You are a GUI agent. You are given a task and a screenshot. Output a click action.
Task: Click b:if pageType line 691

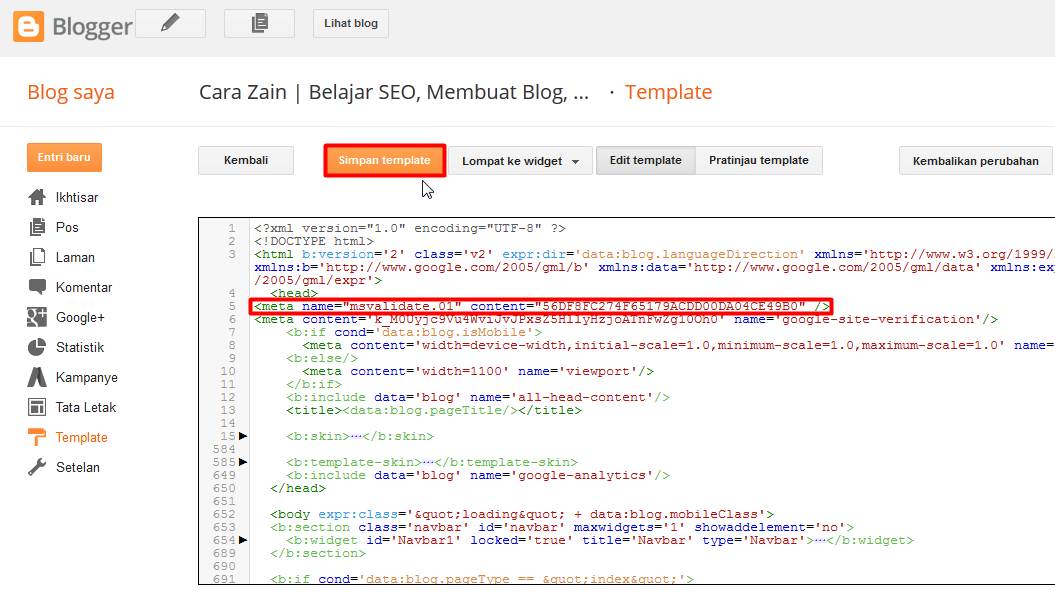(482, 579)
